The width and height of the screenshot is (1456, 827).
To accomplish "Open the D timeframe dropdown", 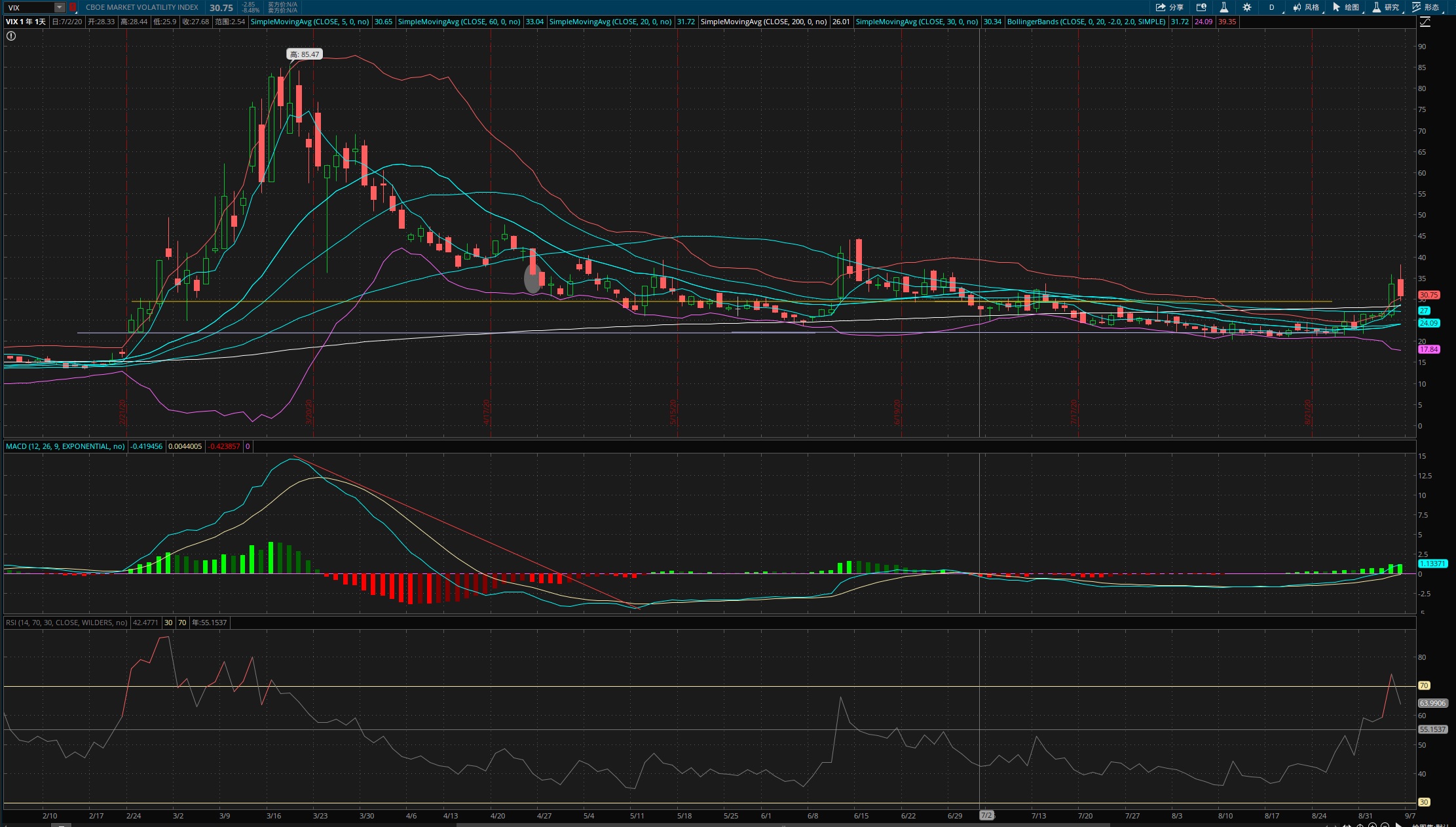I will point(1271,7).
